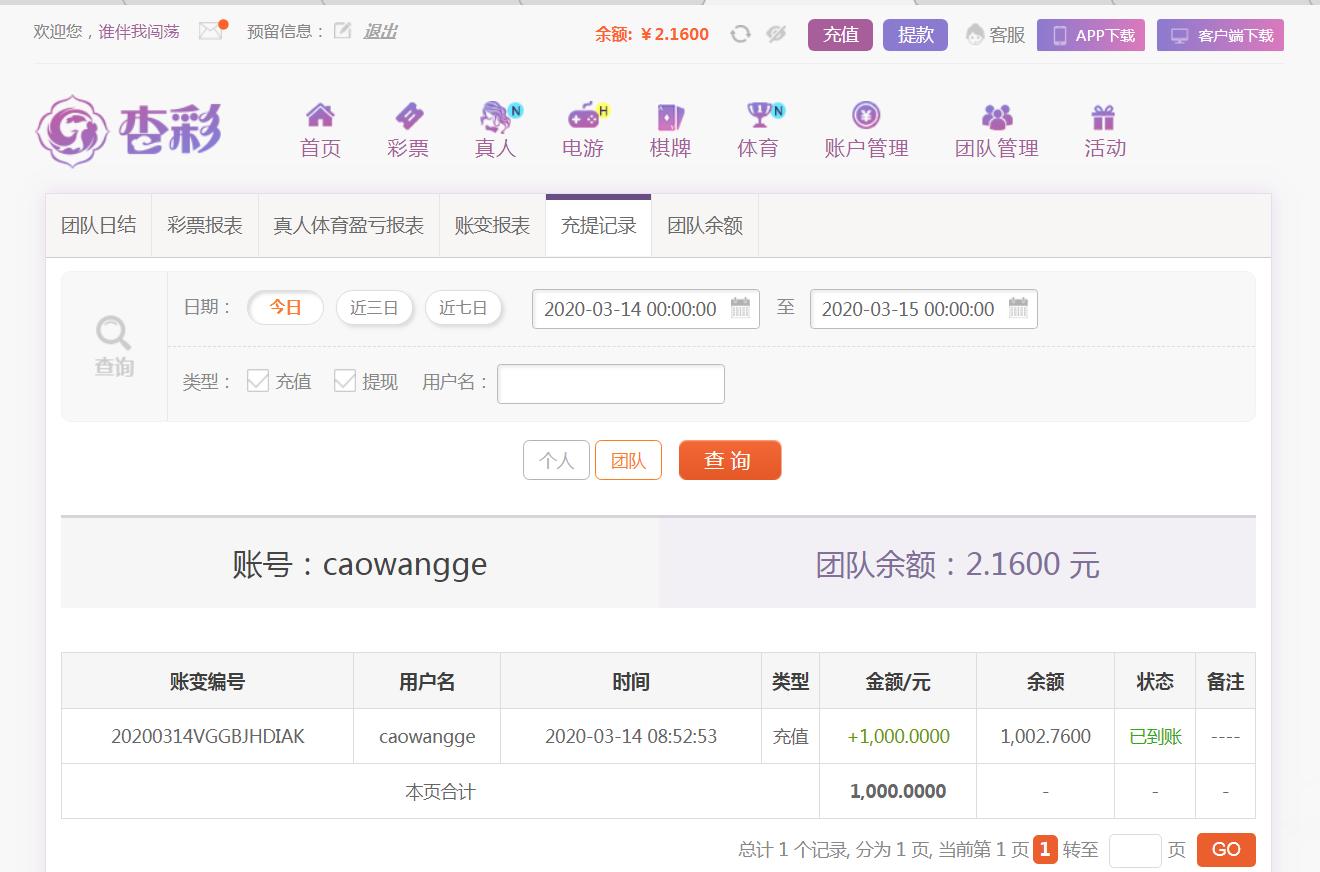Switch to the 彩票报表 tab
Viewport: 1320px width, 872px height.
(x=205, y=226)
